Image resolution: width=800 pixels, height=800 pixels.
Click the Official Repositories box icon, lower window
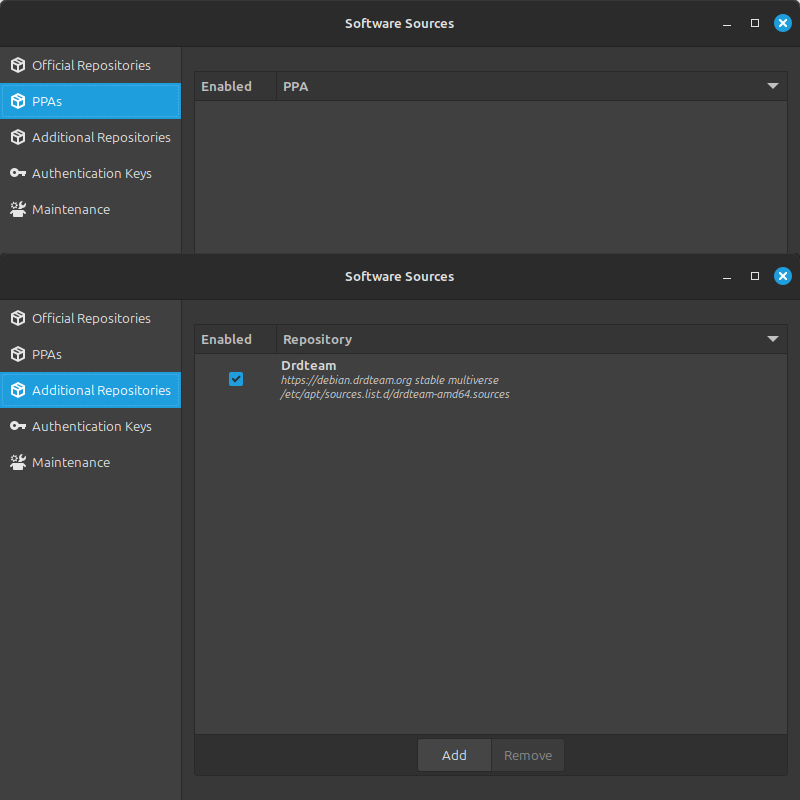pyautogui.click(x=18, y=318)
